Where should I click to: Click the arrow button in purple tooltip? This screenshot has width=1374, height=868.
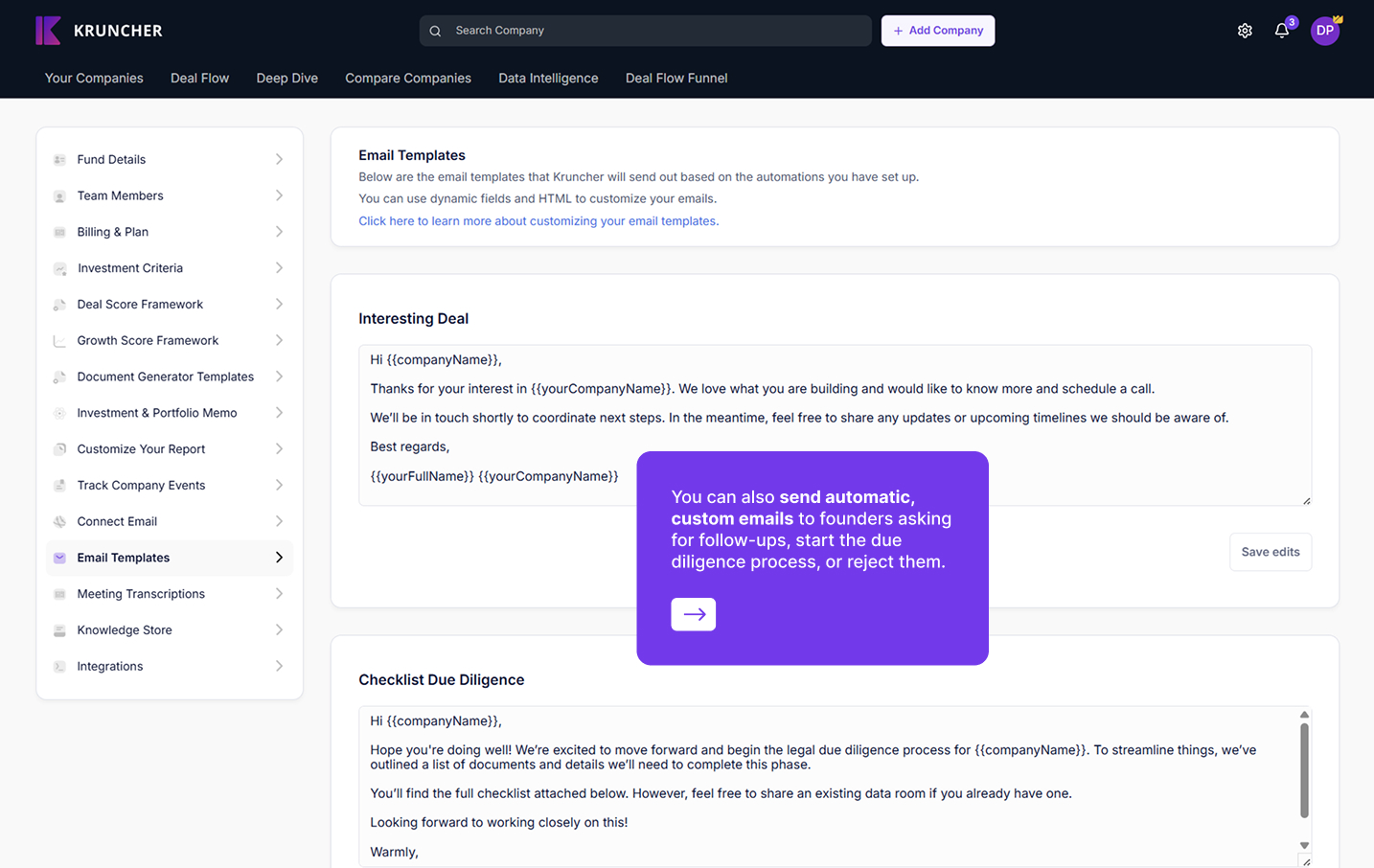(693, 614)
